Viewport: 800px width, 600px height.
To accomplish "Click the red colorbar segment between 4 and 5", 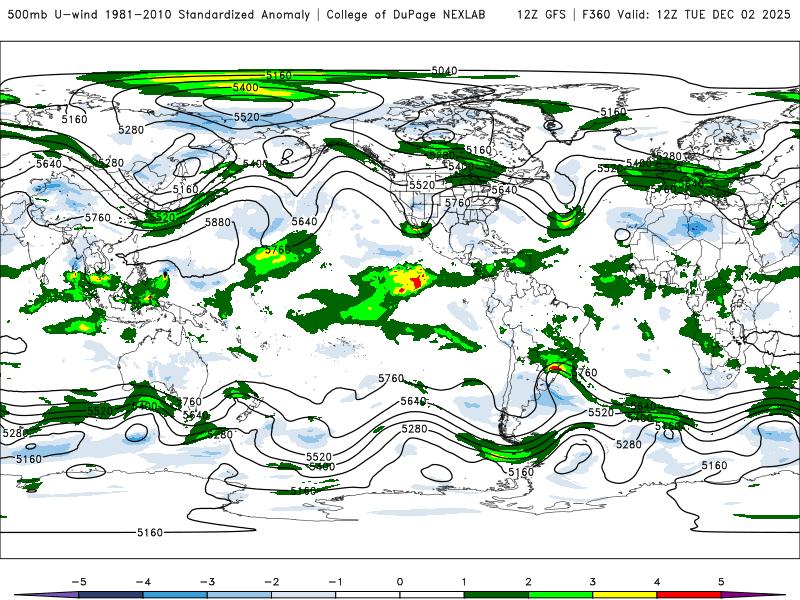I will [689, 595].
